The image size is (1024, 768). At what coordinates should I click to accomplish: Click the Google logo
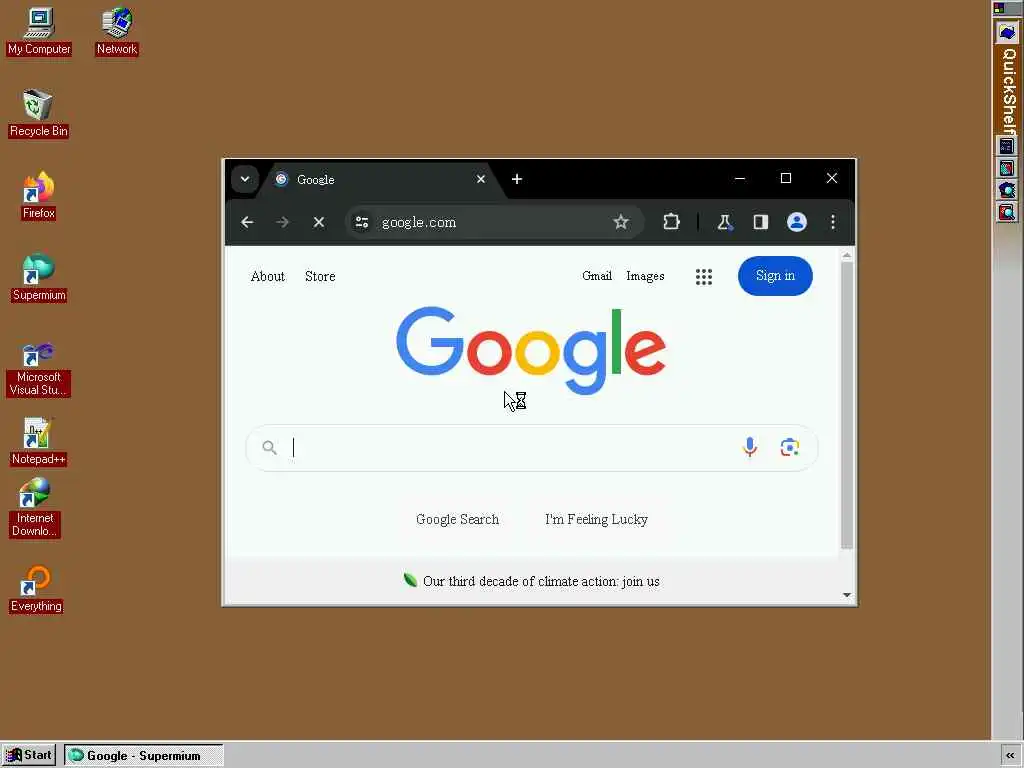coord(531,350)
